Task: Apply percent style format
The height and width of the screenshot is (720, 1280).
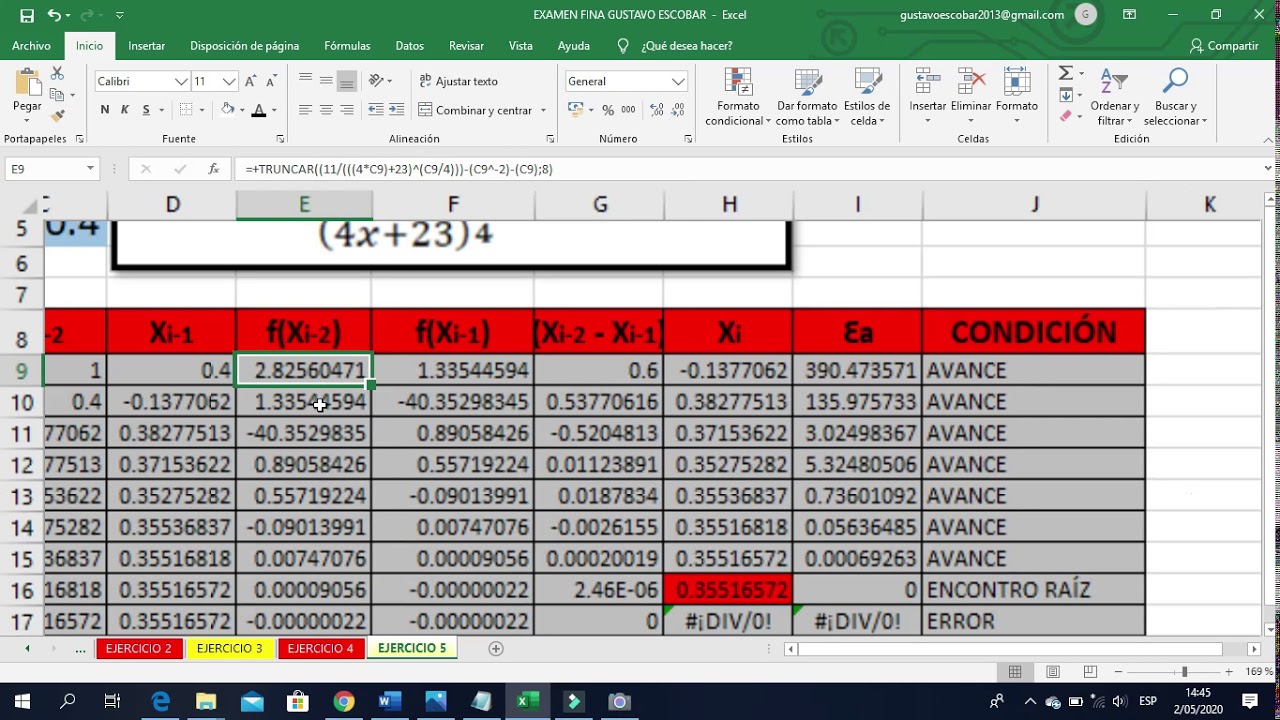Action: 607,110
